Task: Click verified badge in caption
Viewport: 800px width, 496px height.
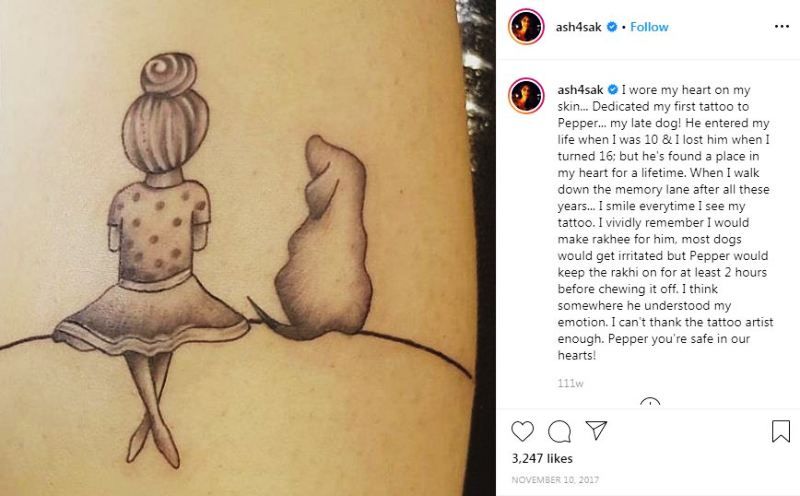Action: pyautogui.click(x=613, y=90)
